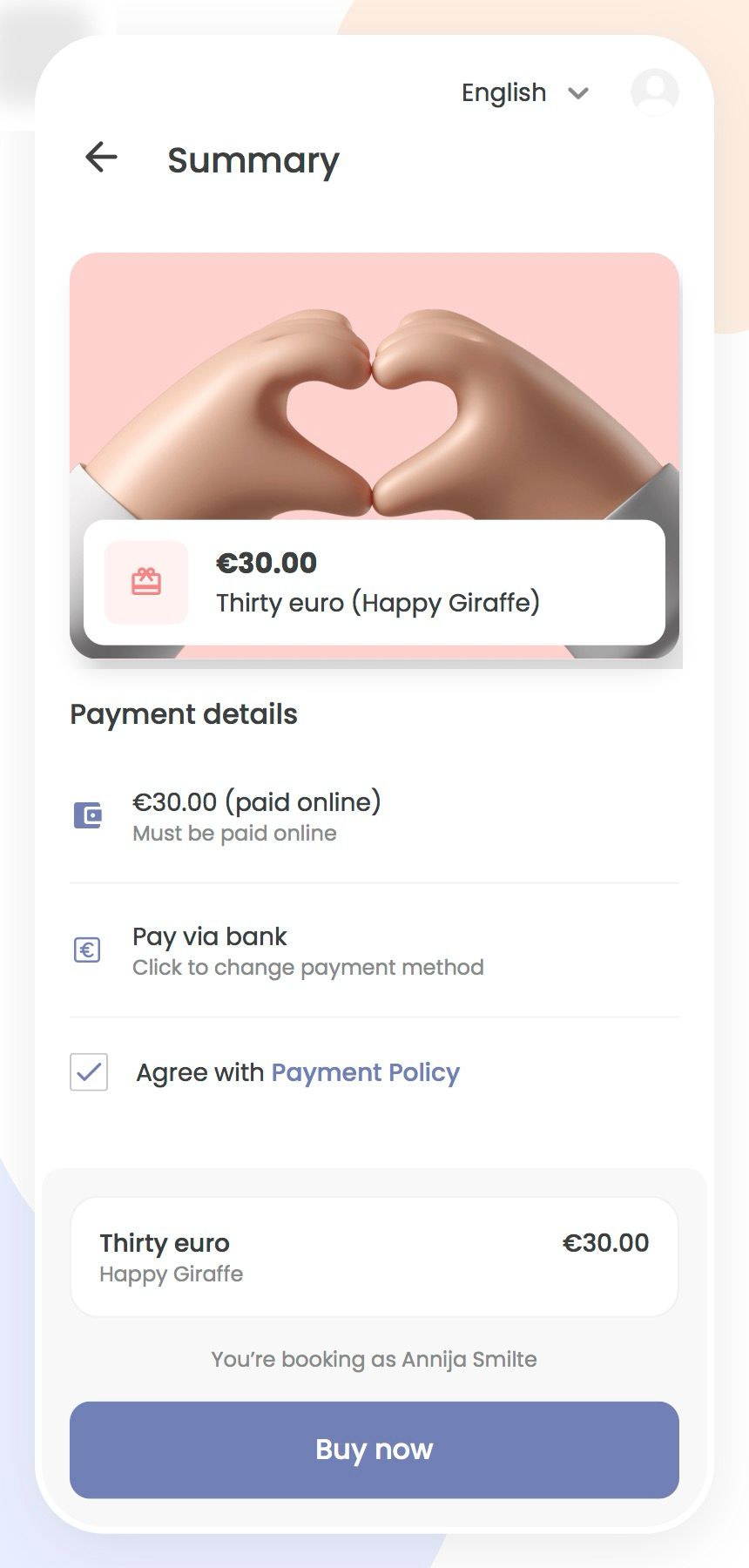Open the user profile avatar

(x=654, y=91)
